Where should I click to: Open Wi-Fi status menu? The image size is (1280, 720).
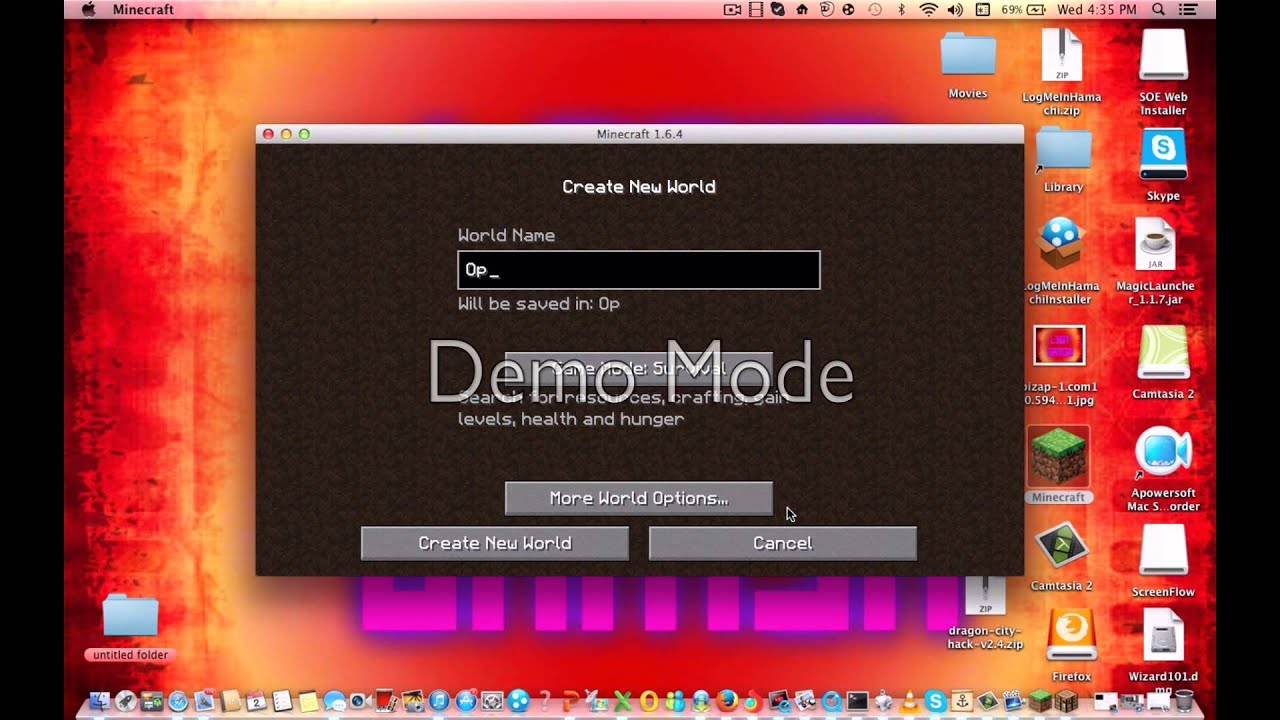tap(929, 9)
